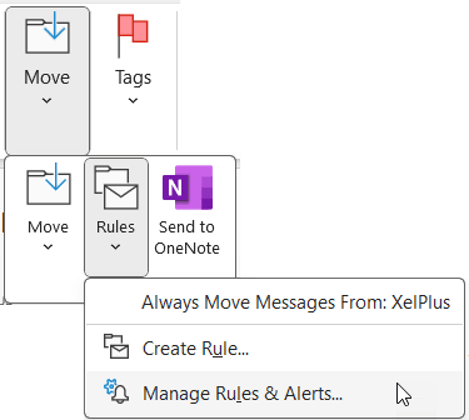
Task: Click the Tags text label
Action: tap(133, 78)
